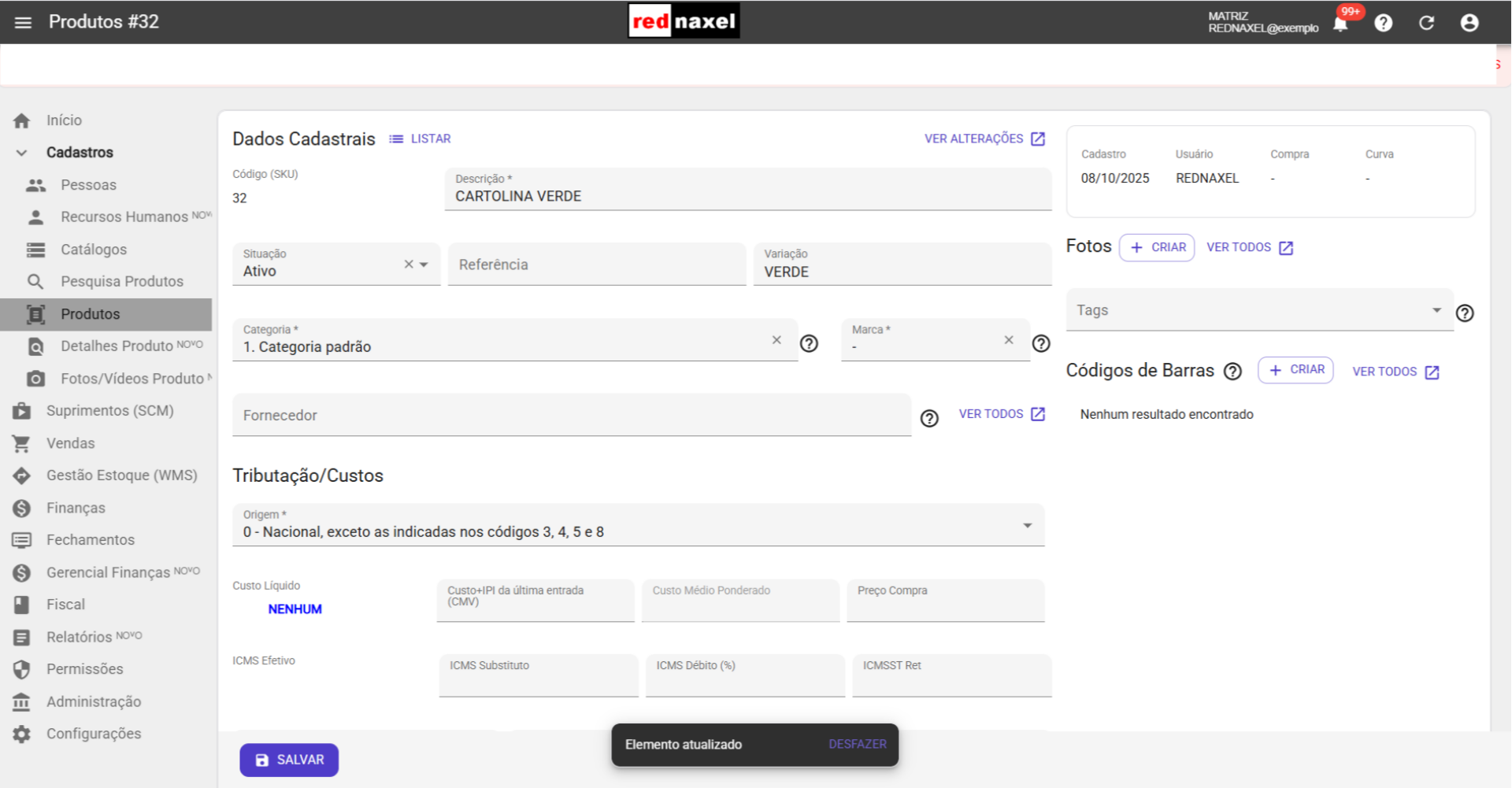
Task: Open Fechamentos in sidebar
Action: 106,540
